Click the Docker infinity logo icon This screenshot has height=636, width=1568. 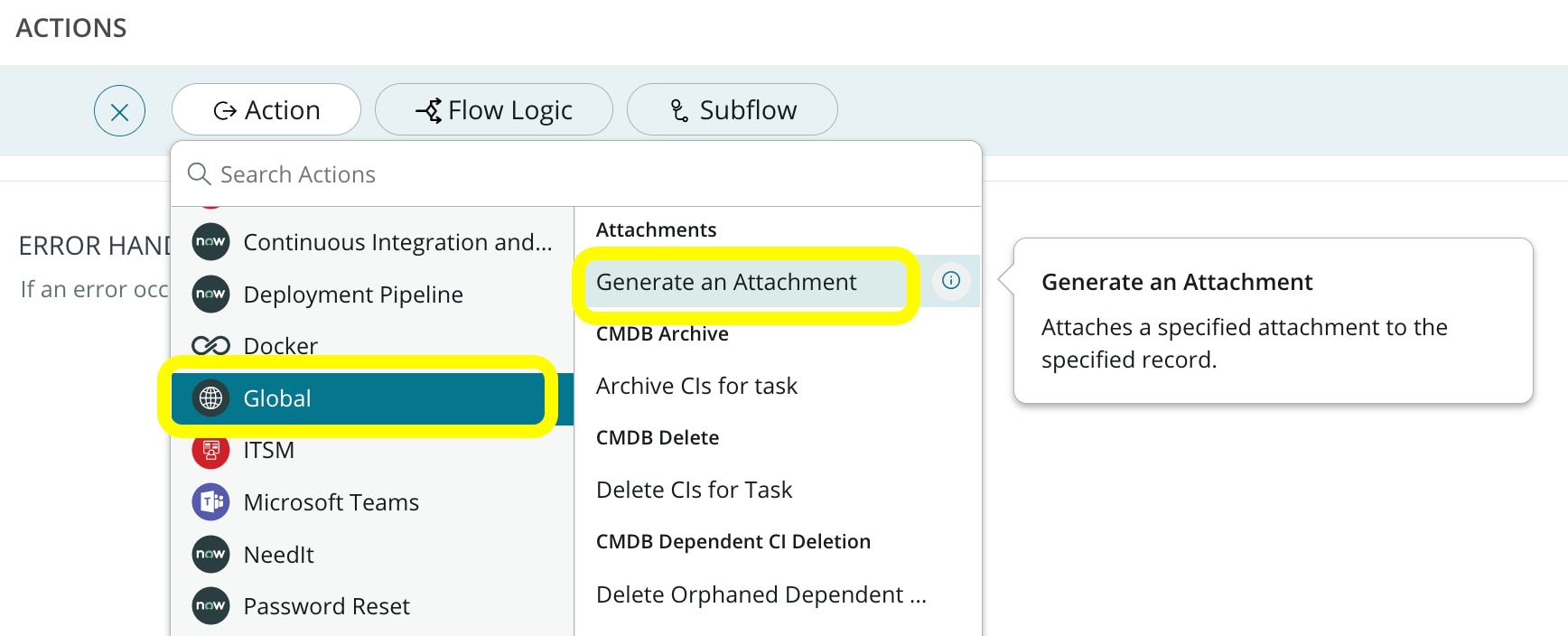pyautogui.click(x=210, y=346)
